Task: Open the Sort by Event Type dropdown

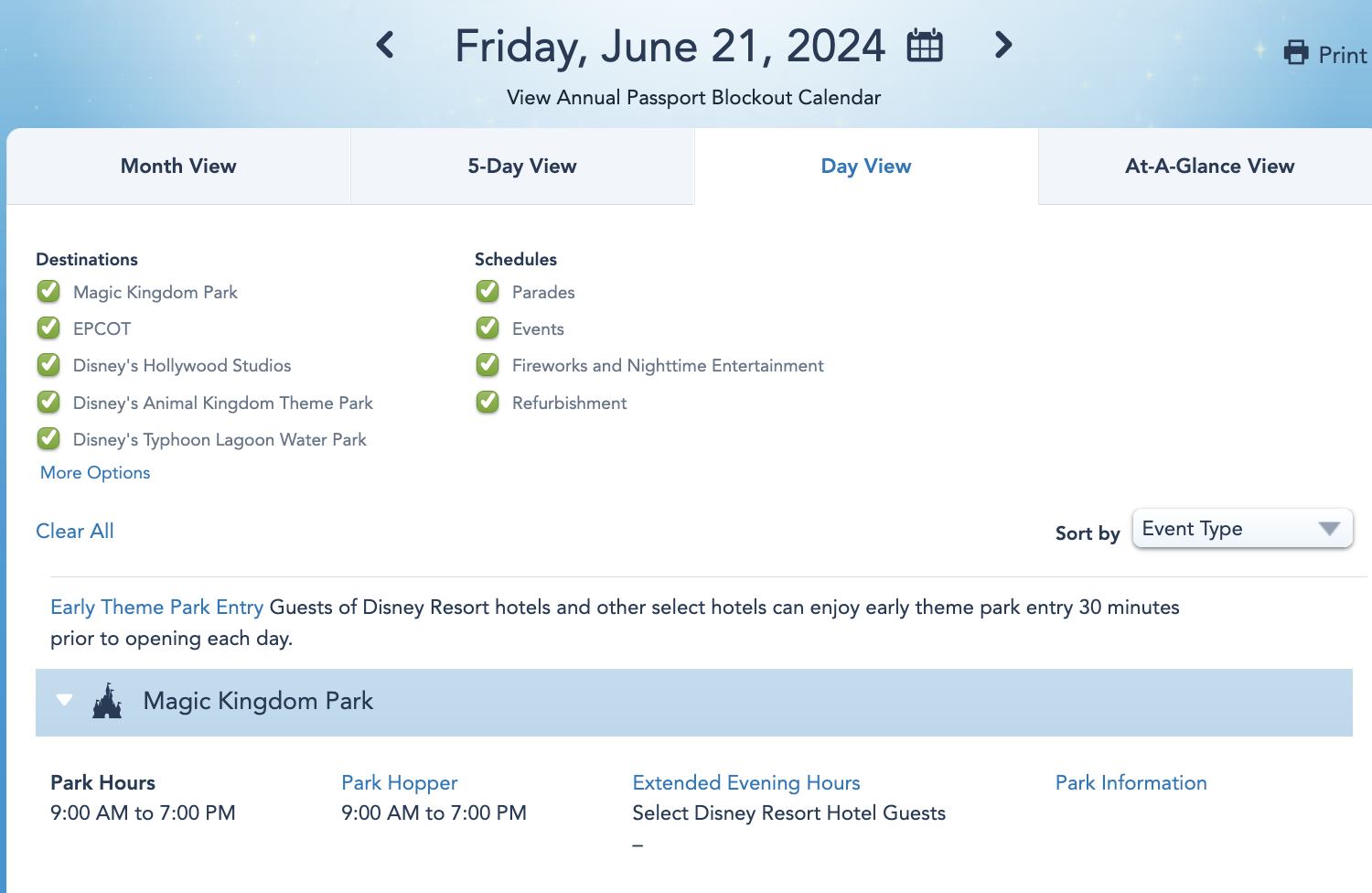Action: [1242, 529]
